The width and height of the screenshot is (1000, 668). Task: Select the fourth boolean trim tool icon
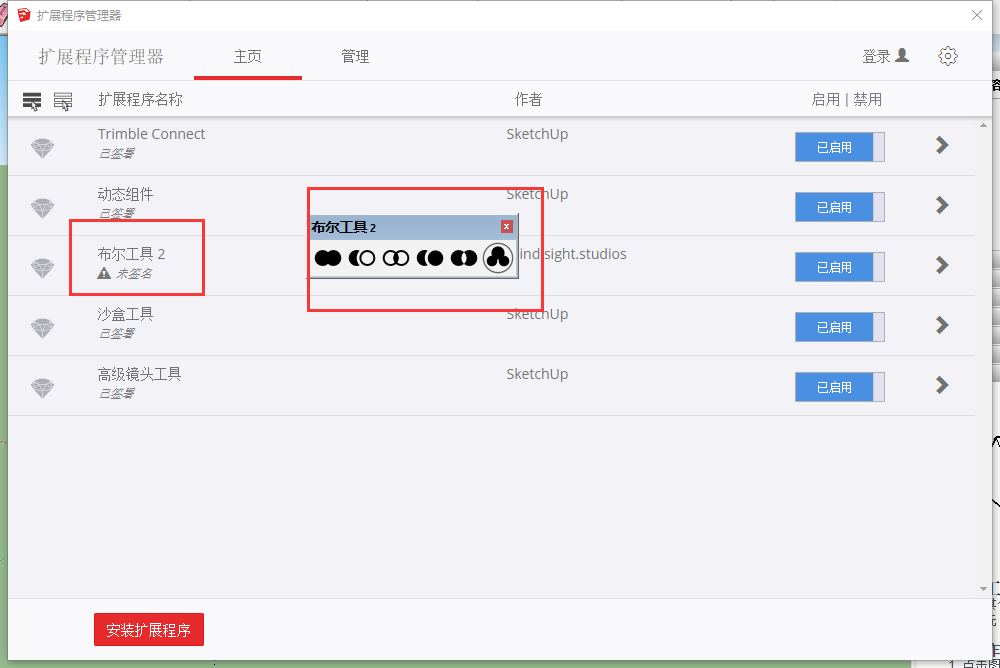coord(430,258)
